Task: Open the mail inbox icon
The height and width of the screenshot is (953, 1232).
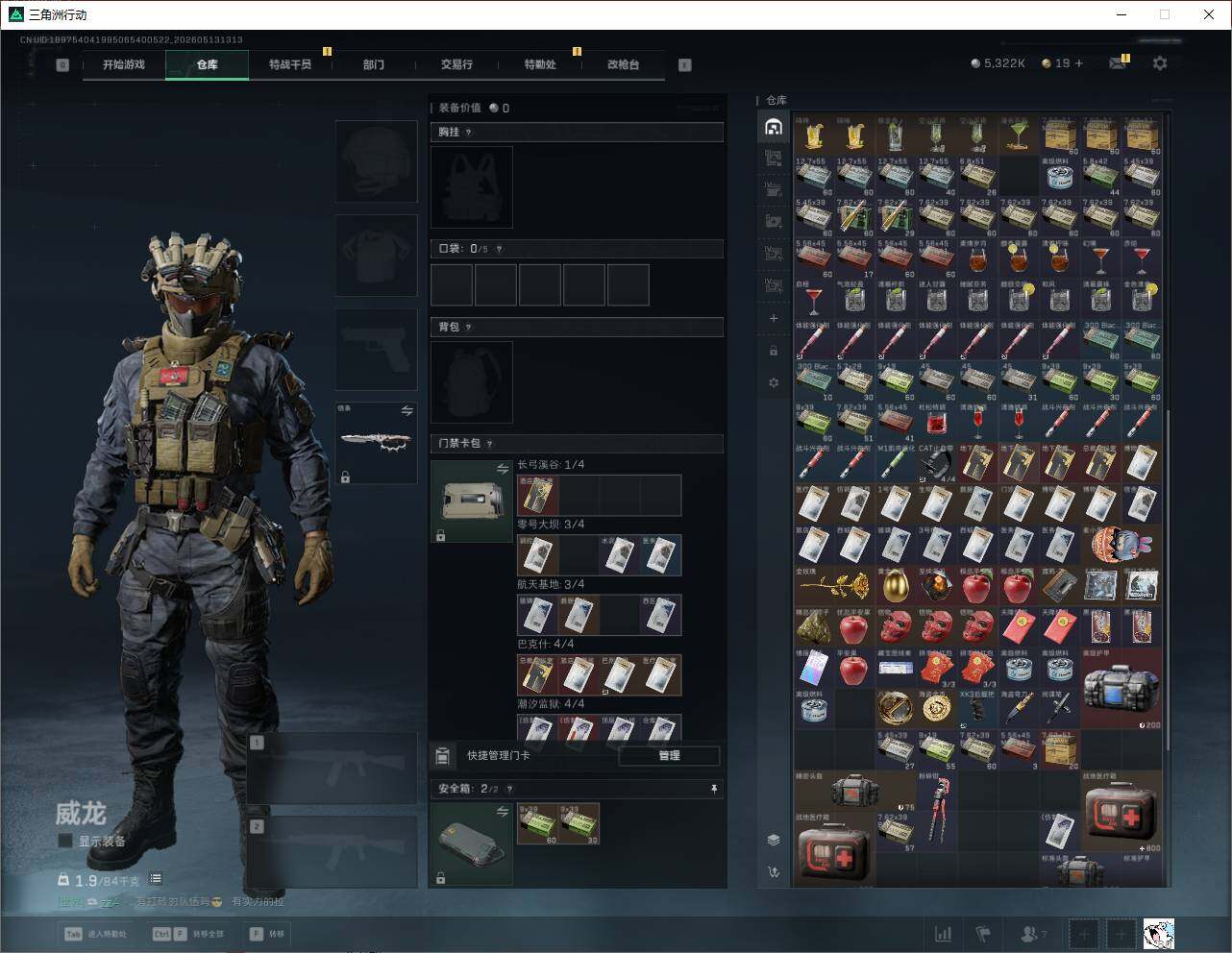Action: (1118, 63)
